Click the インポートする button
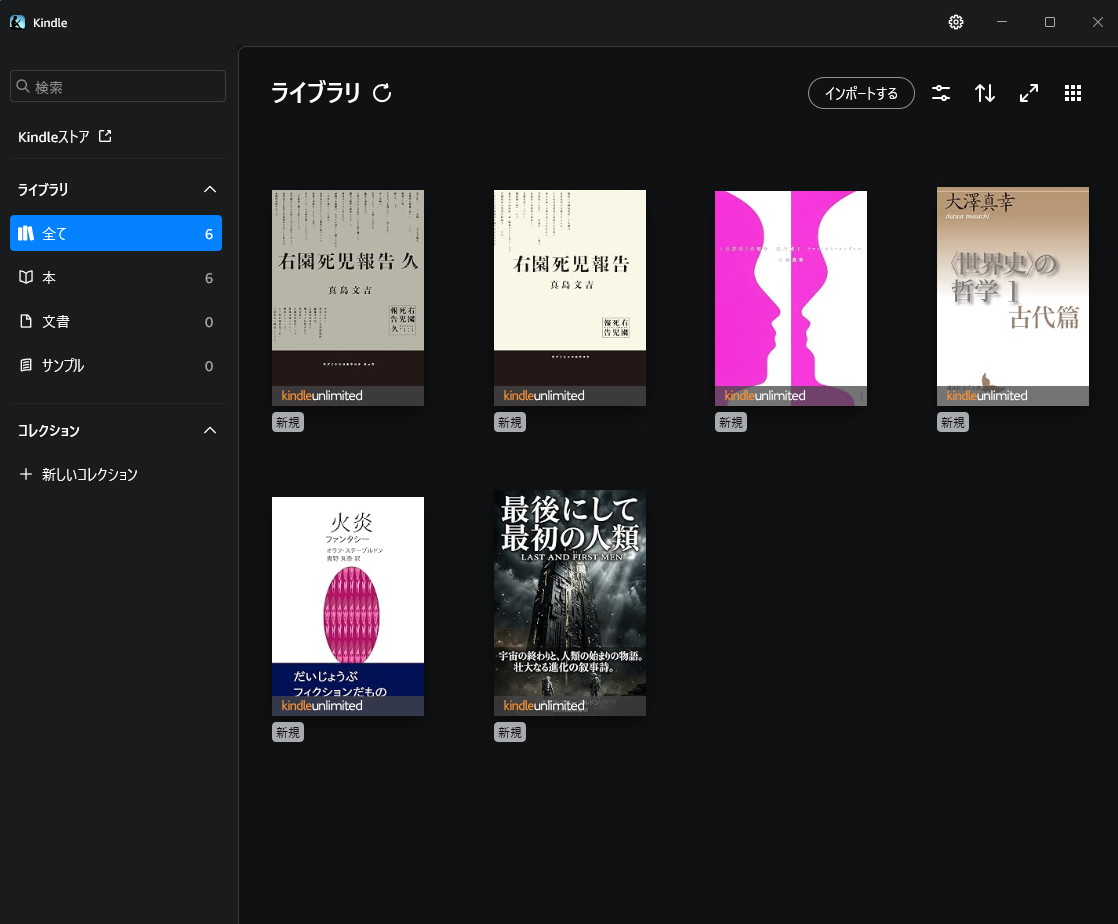The height and width of the screenshot is (924, 1118). [x=861, y=93]
